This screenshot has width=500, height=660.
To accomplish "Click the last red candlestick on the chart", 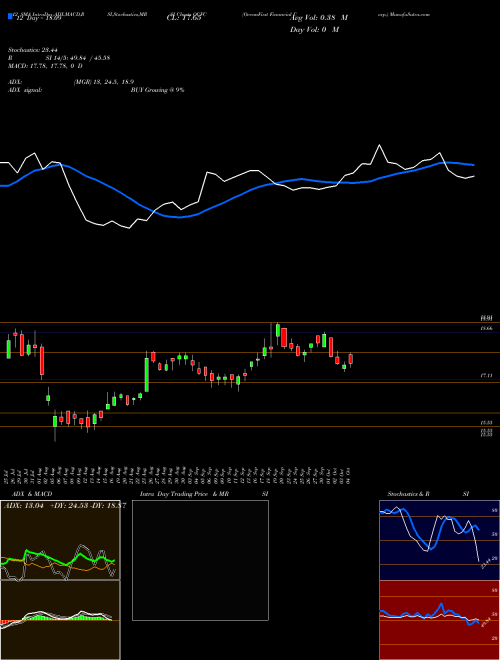I will (351, 359).
